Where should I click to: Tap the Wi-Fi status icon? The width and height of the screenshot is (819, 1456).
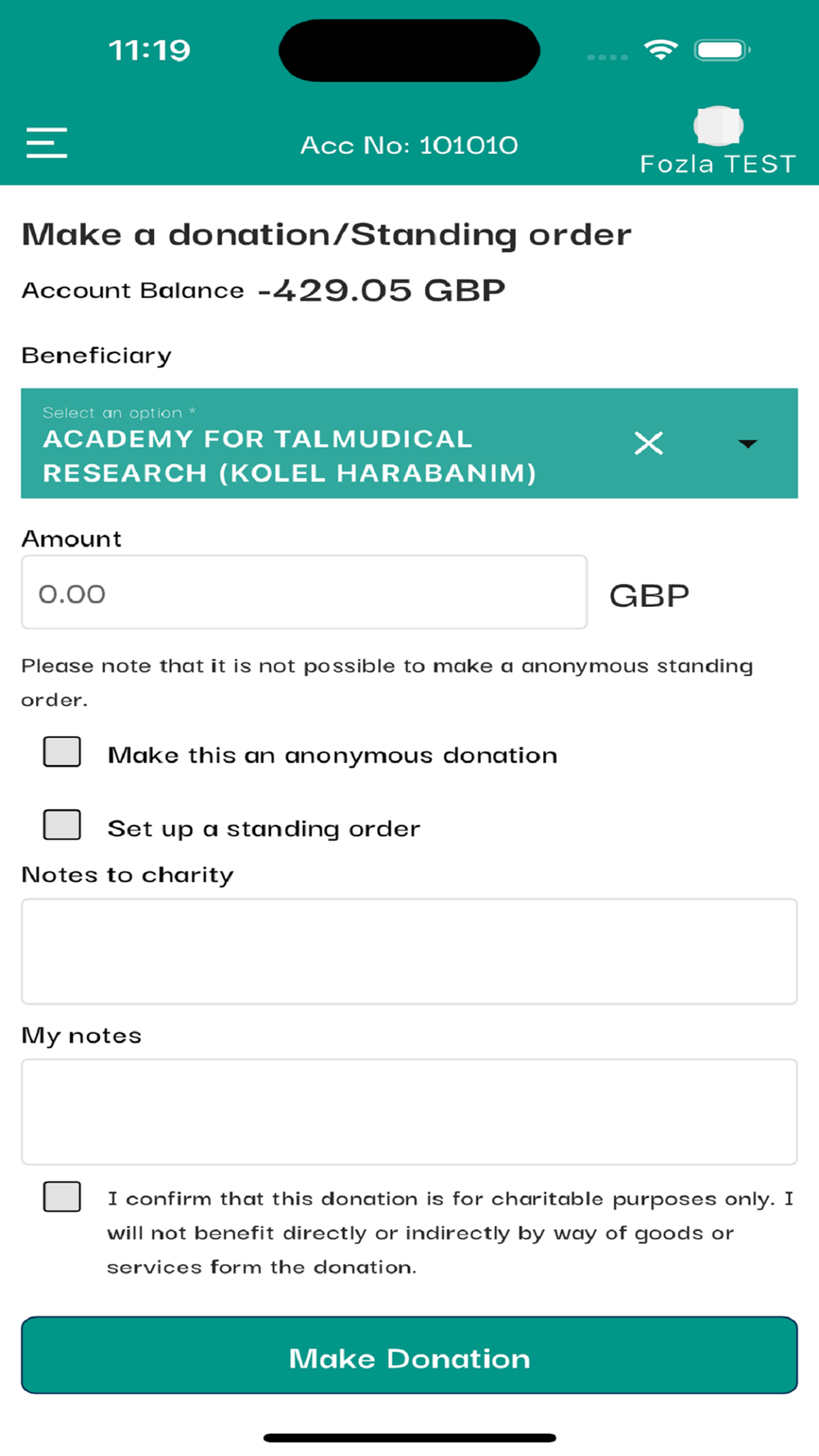click(661, 50)
